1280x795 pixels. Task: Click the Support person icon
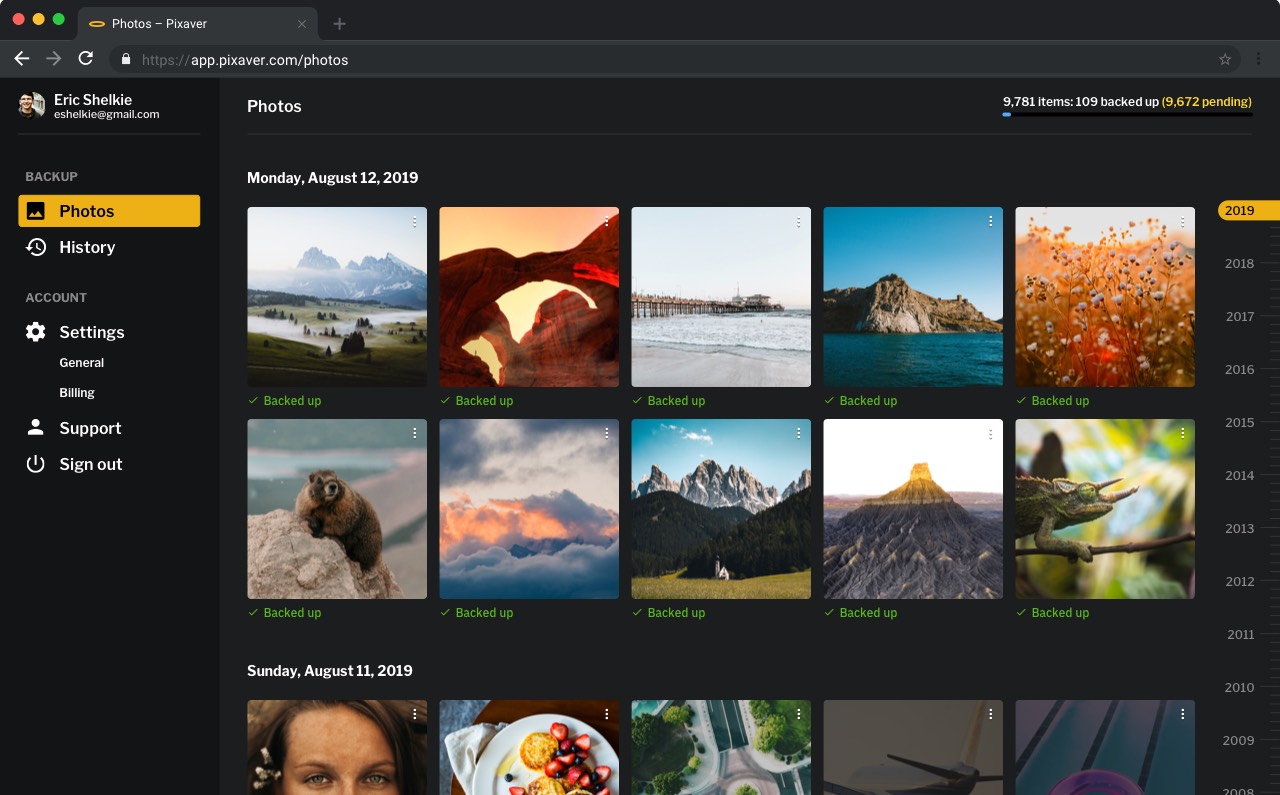tap(36, 428)
